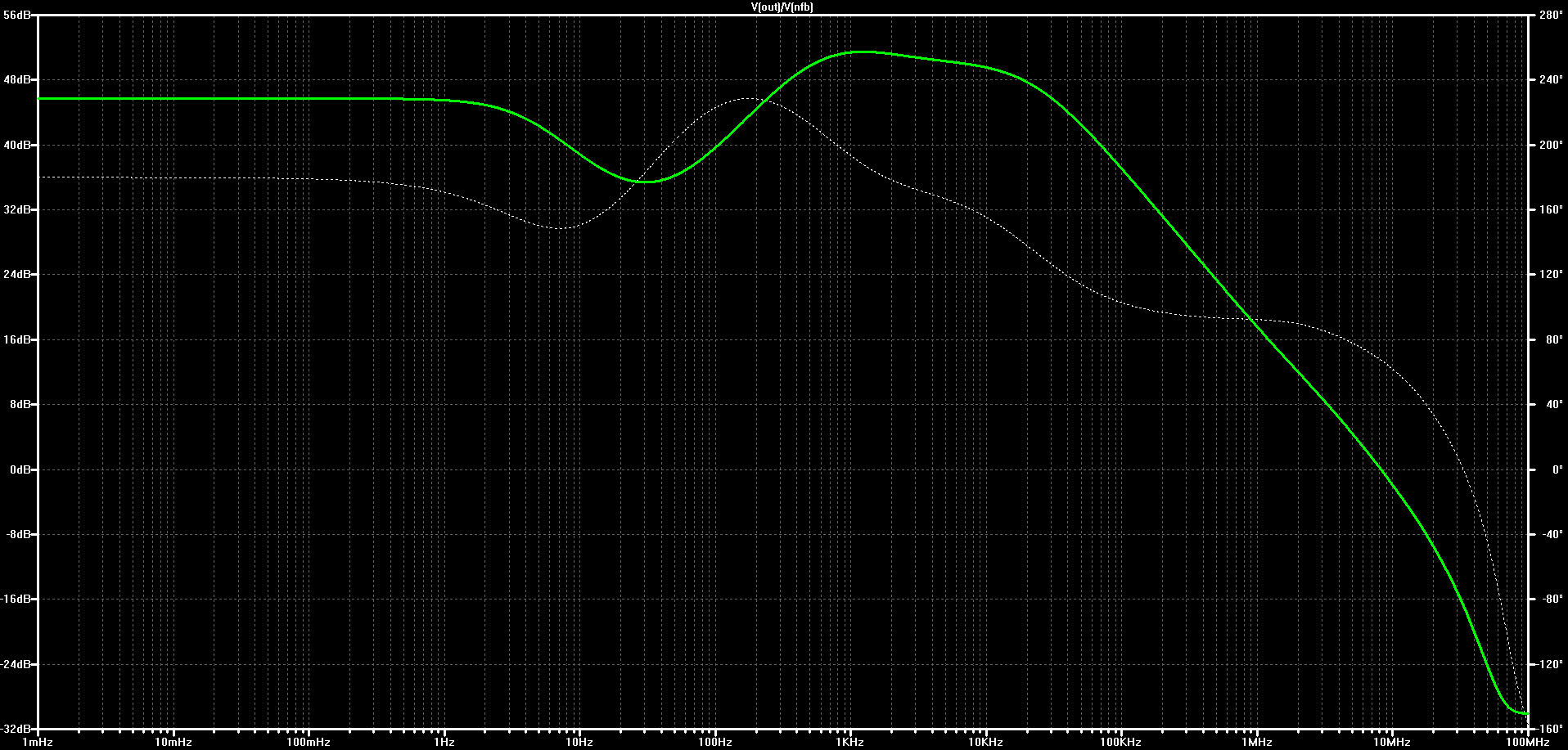Click the 1mHz frequency axis label
Viewport: 1568px width, 750px height.
38,743
